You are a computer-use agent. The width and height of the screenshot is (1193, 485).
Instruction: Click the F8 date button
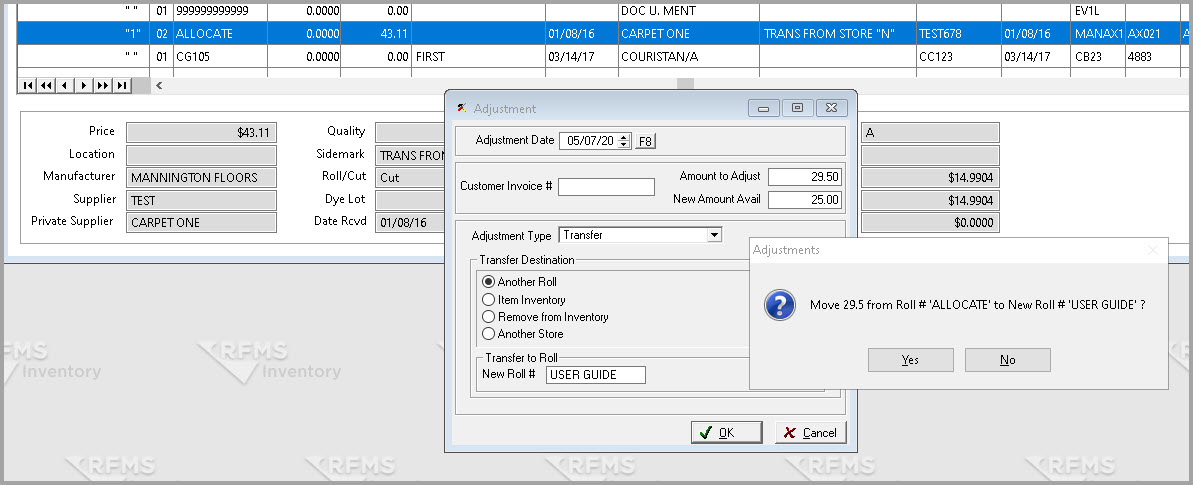pos(645,141)
